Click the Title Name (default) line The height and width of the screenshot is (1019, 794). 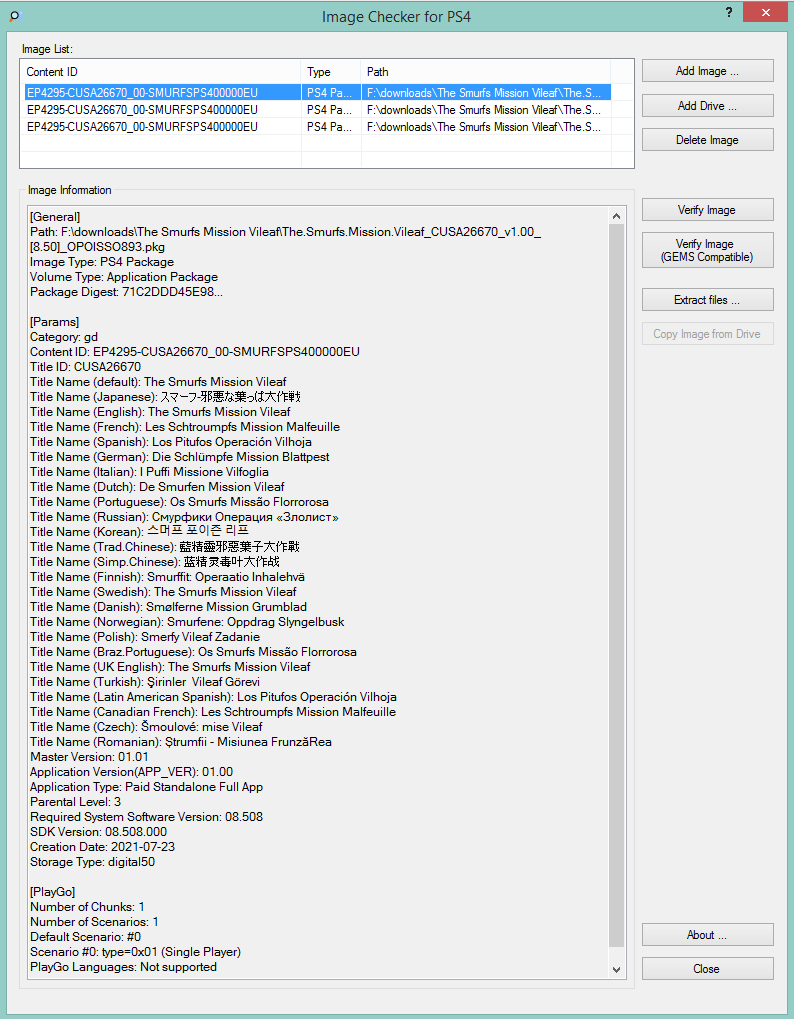point(158,381)
